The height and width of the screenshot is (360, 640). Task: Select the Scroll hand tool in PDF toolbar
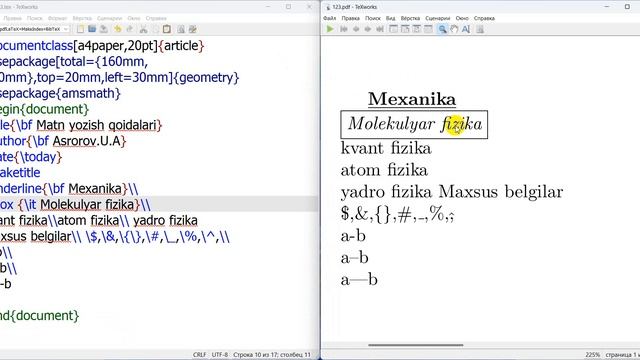[x=454, y=29]
